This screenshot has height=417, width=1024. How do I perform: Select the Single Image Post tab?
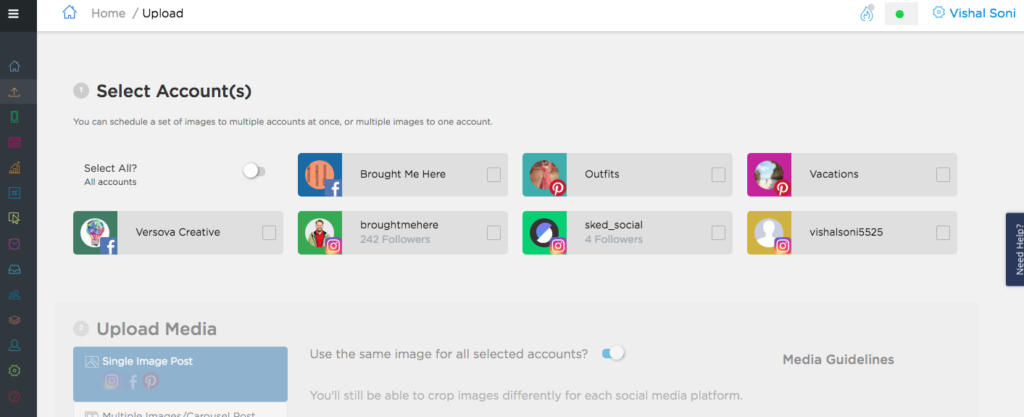(x=180, y=374)
